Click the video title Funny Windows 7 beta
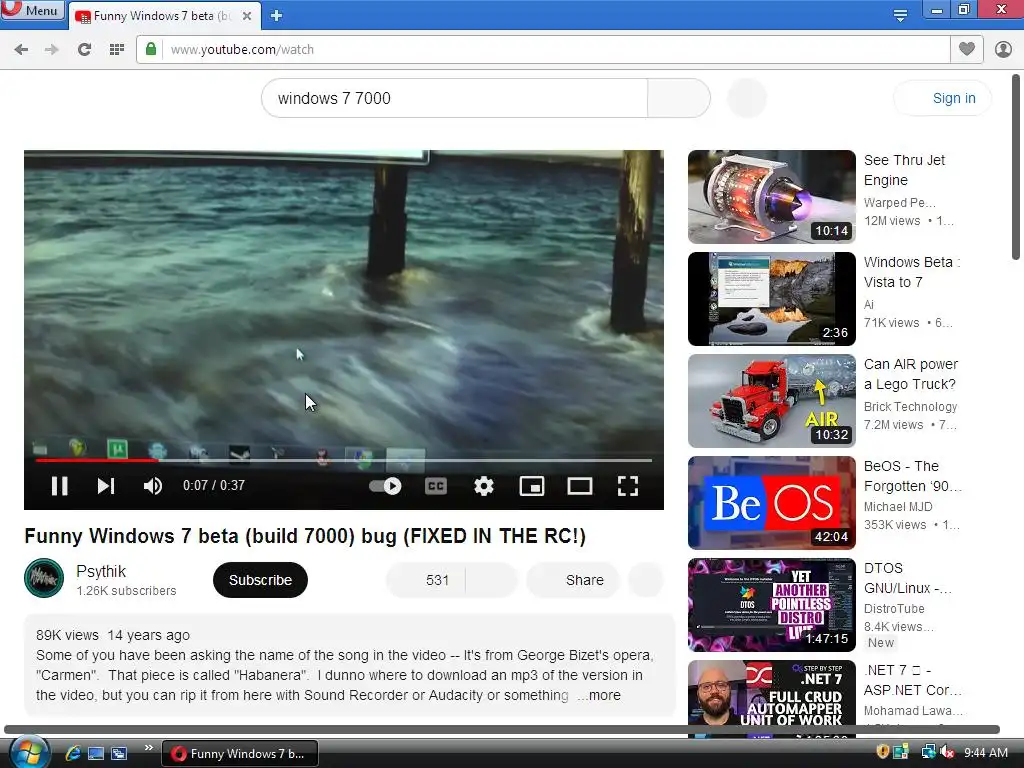Viewport: 1024px width, 768px height. coord(305,536)
